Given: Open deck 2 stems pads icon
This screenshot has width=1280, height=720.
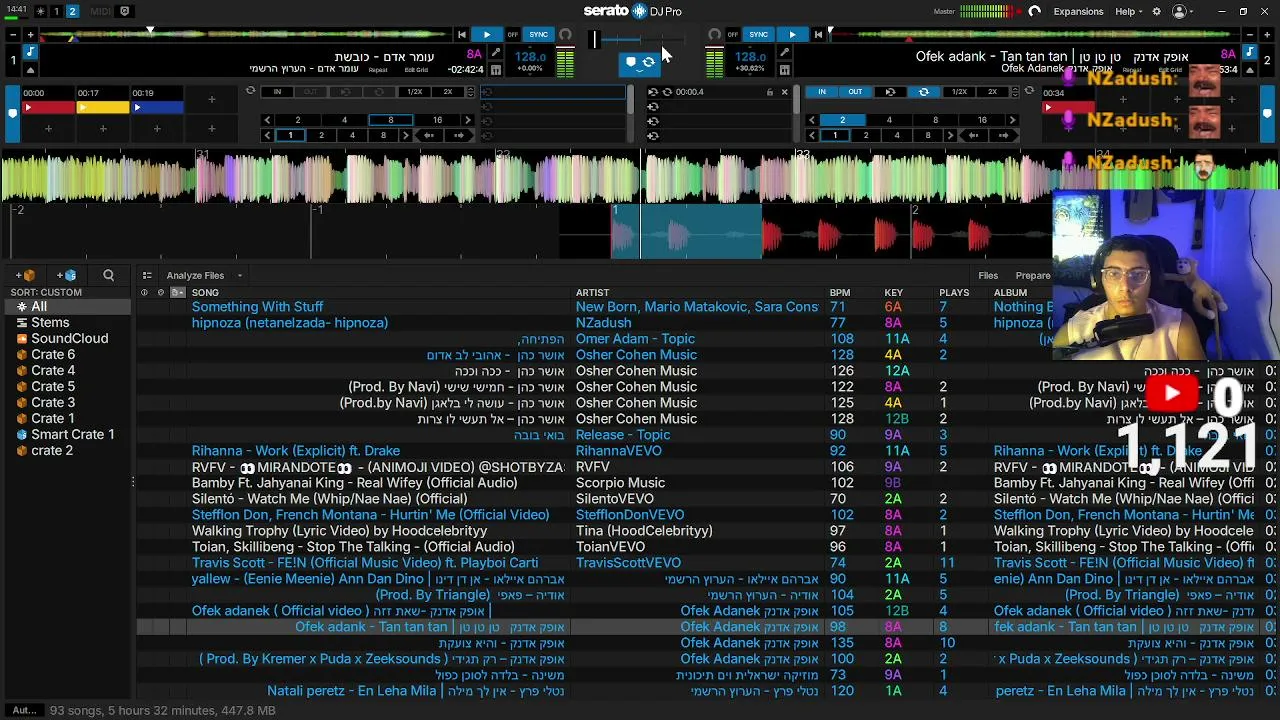Looking at the screenshot, I should [785, 70].
